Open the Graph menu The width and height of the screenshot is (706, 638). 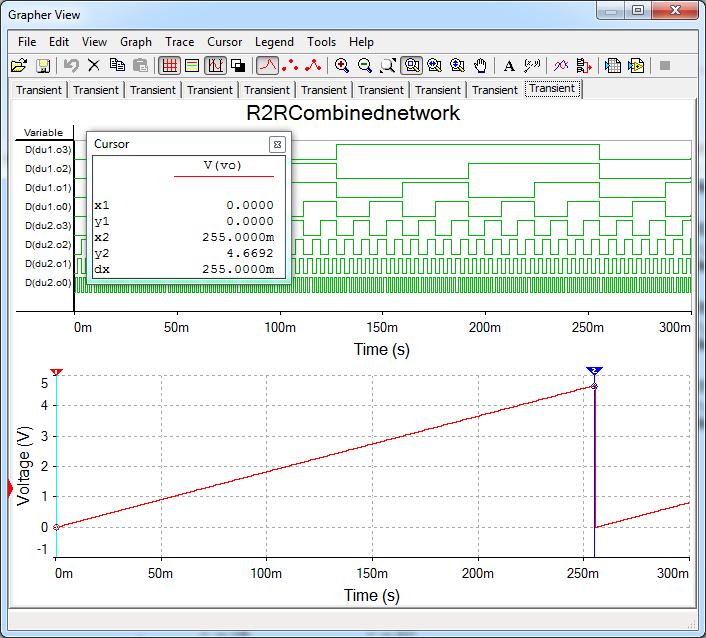click(136, 42)
